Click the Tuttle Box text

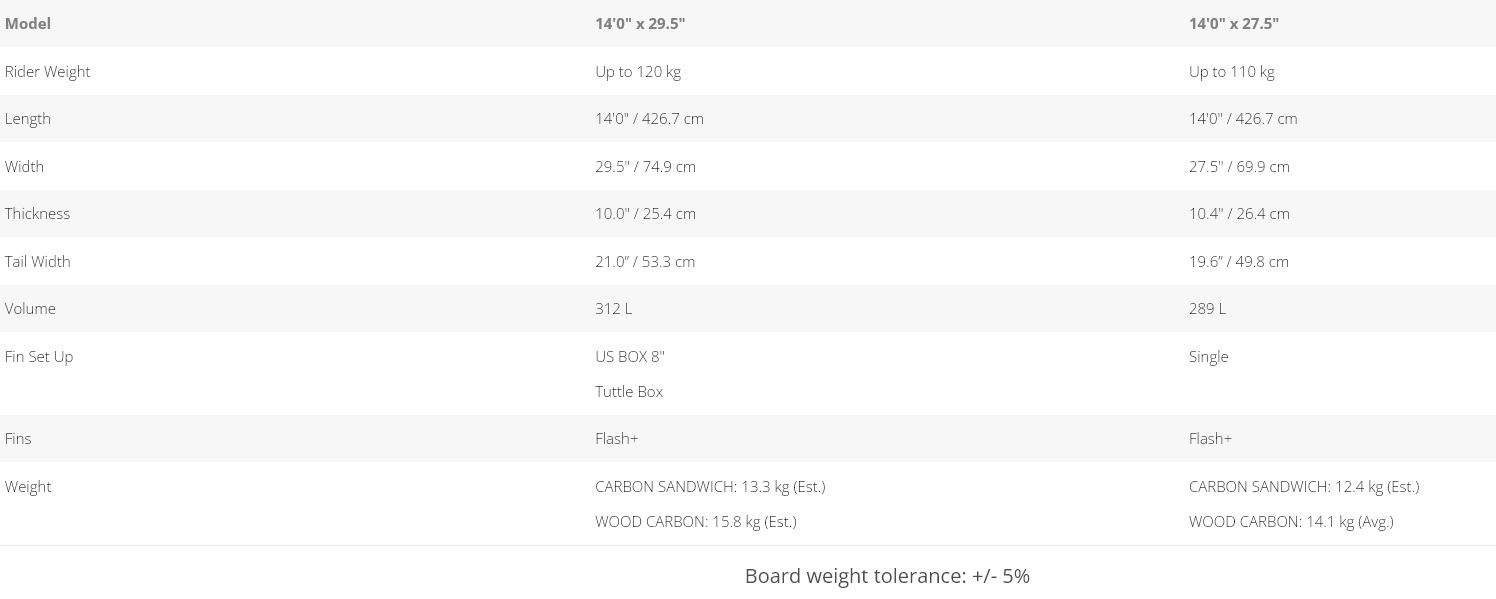629,392
